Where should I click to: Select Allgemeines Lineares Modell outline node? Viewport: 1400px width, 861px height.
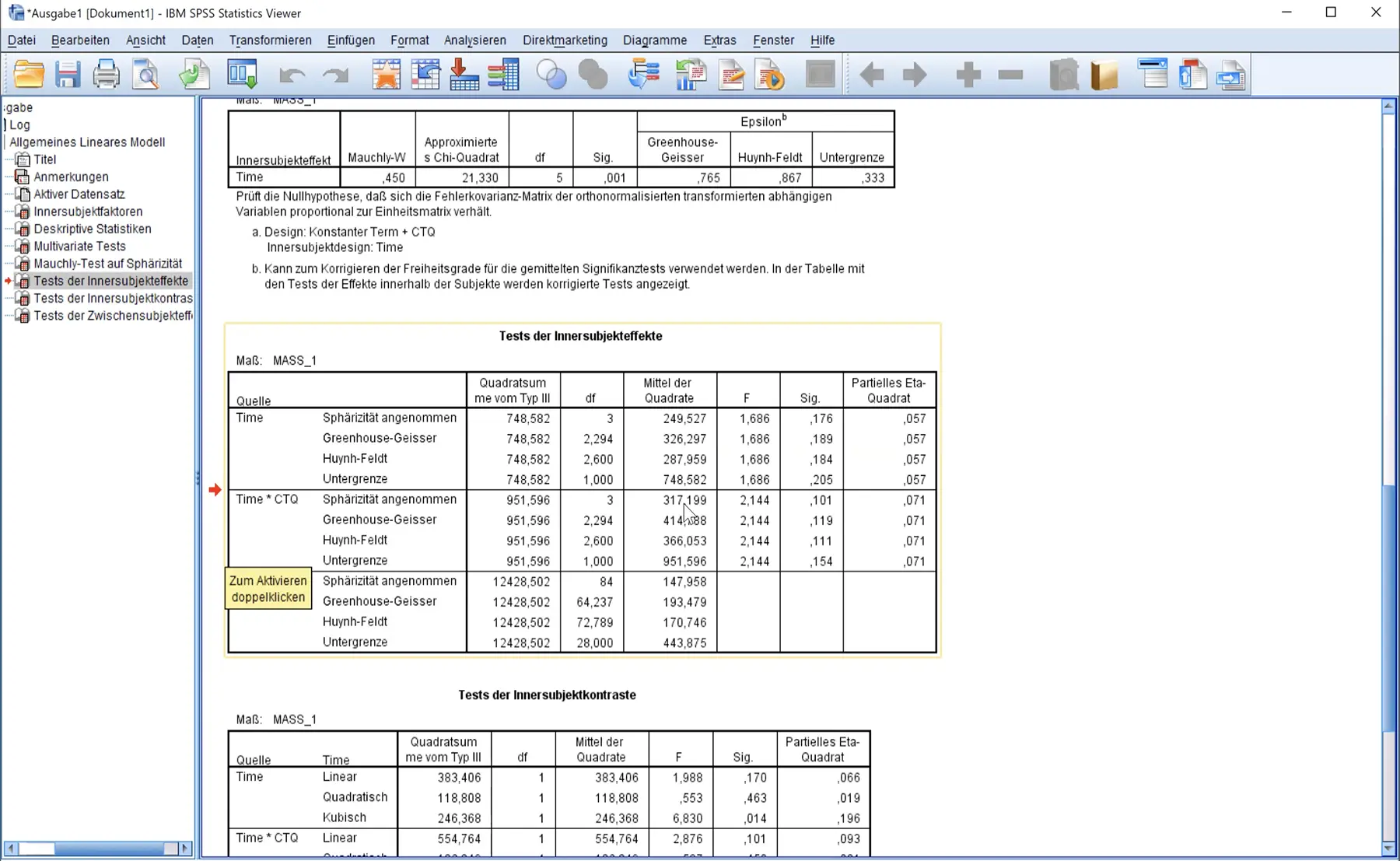87,142
